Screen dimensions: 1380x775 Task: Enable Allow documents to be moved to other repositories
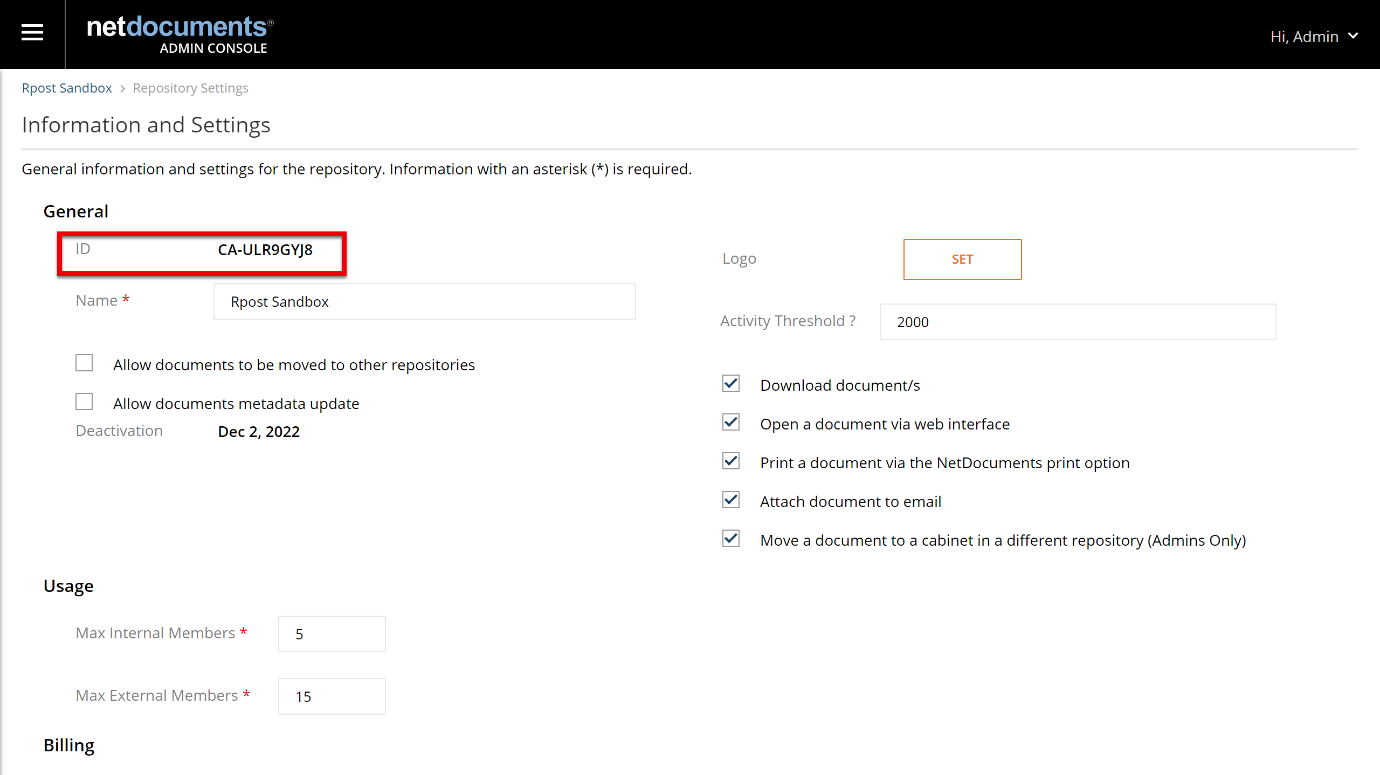coord(84,362)
